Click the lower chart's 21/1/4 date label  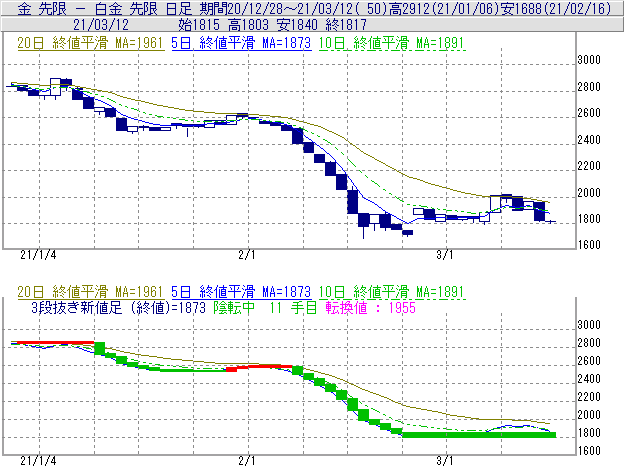click(x=38, y=461)
